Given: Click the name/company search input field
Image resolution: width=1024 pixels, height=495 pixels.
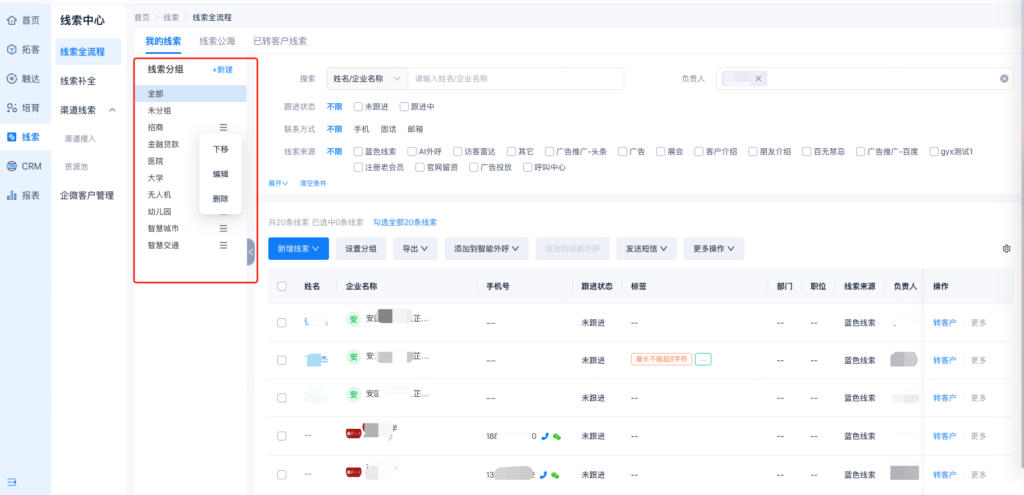Looking at the screenshot, I should 515,79.
